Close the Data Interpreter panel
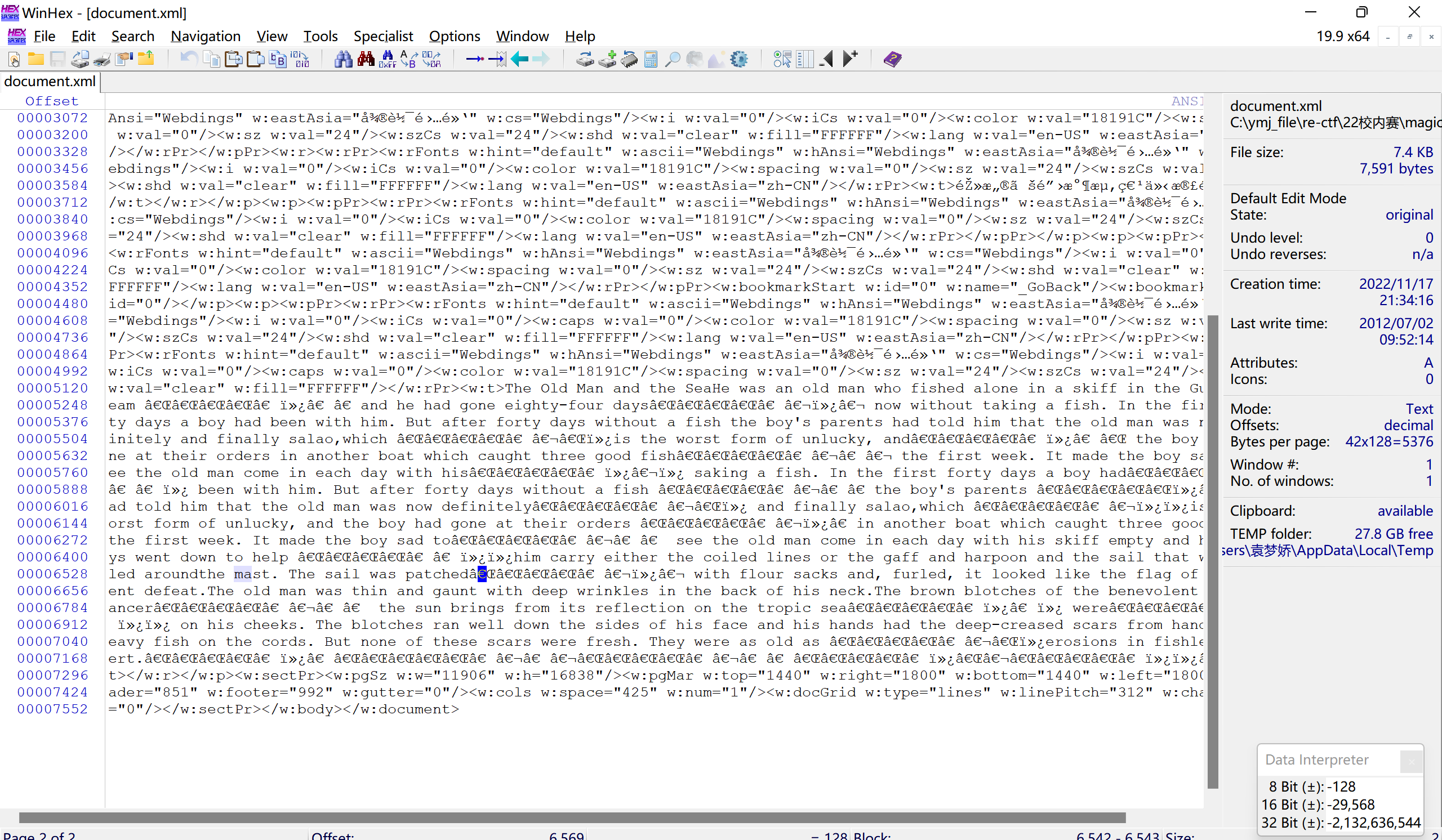This screenshot has width=1442, height=840. tap(1411, 761)
